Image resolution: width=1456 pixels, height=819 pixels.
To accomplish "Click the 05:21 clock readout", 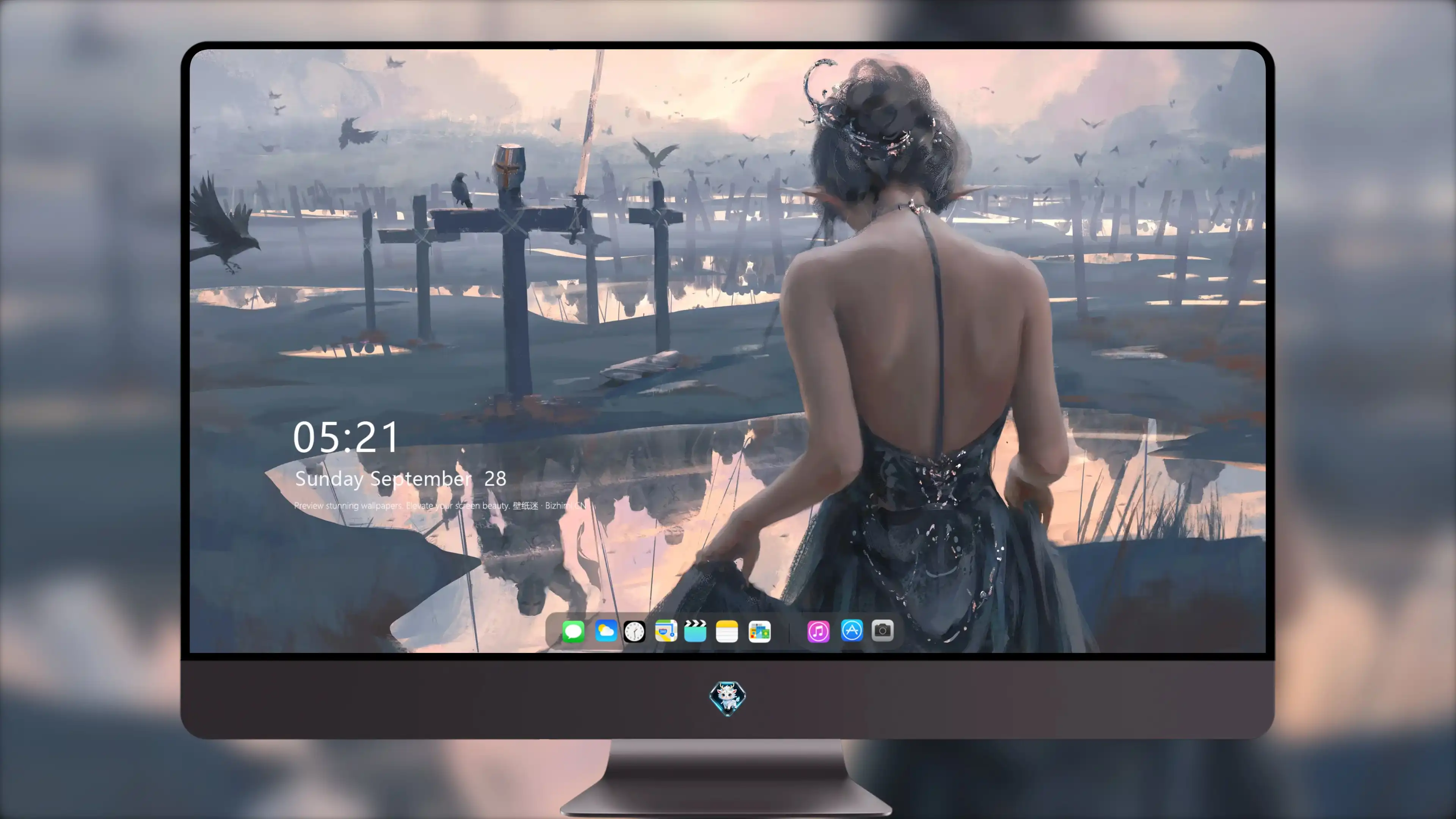I will 346,437.
